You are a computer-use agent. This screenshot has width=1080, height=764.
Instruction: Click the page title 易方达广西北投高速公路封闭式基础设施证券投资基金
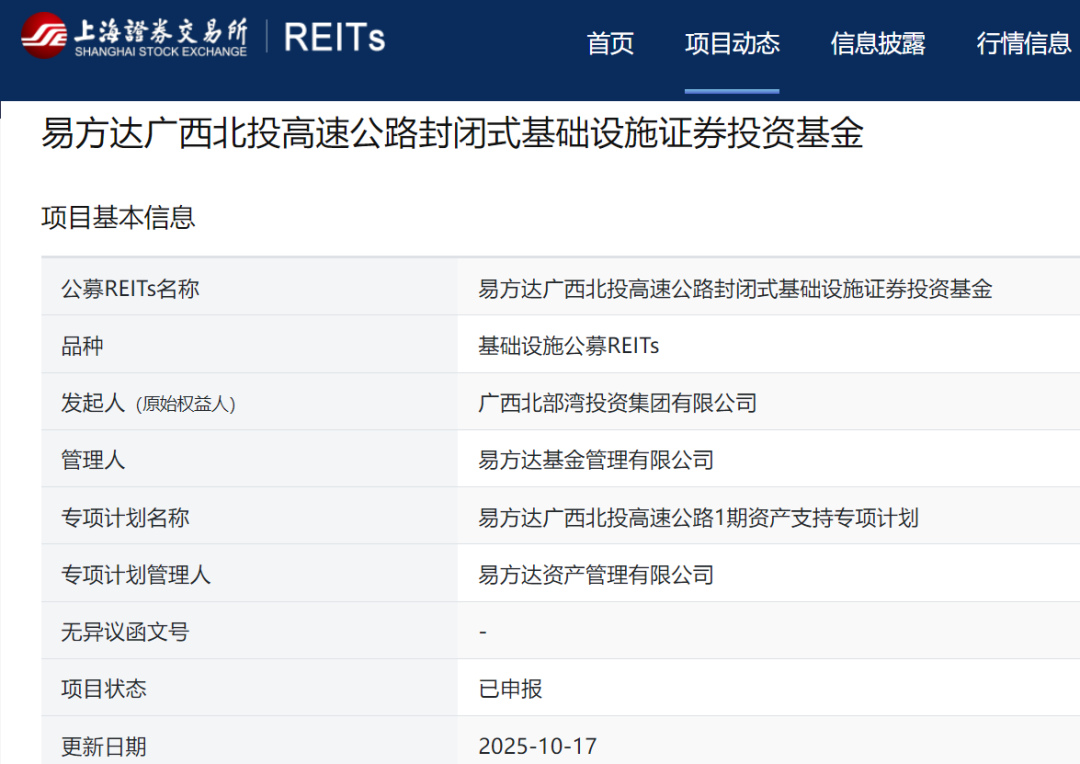452,132
